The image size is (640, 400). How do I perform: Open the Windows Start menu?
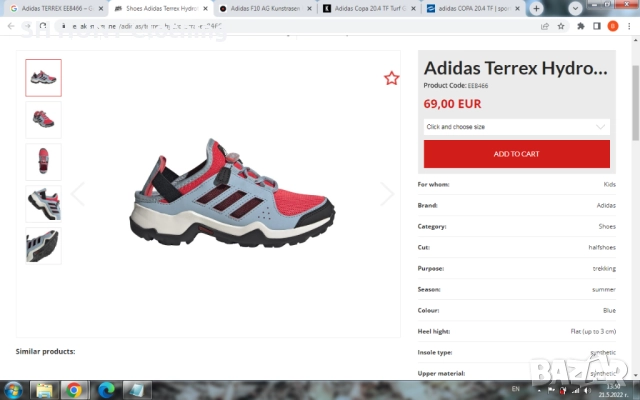[13, 390]
